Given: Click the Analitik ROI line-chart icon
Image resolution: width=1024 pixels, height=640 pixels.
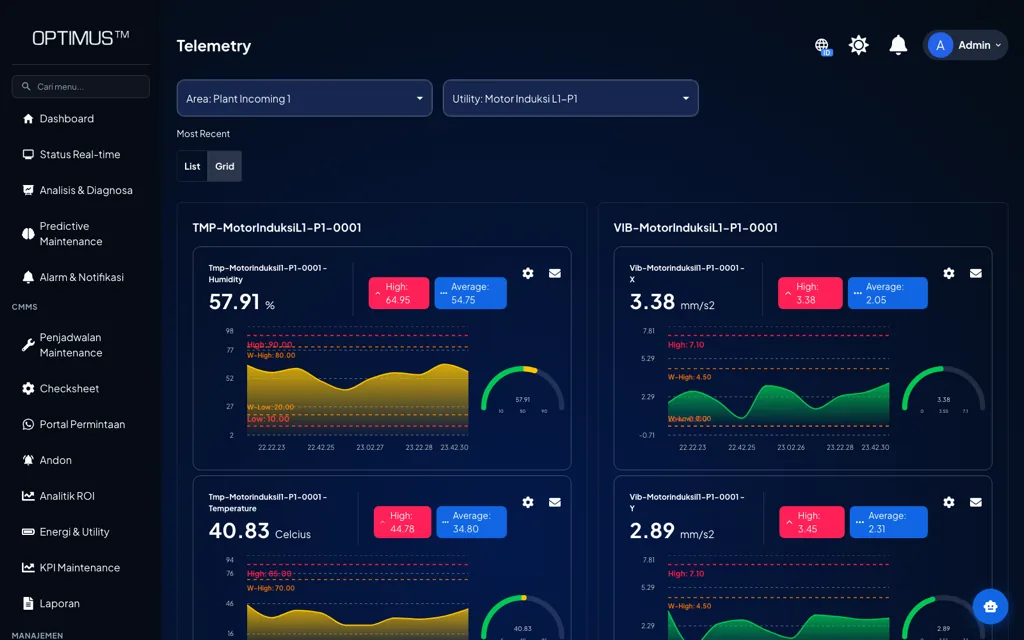Looking at the screenshot, I should 28,496.
